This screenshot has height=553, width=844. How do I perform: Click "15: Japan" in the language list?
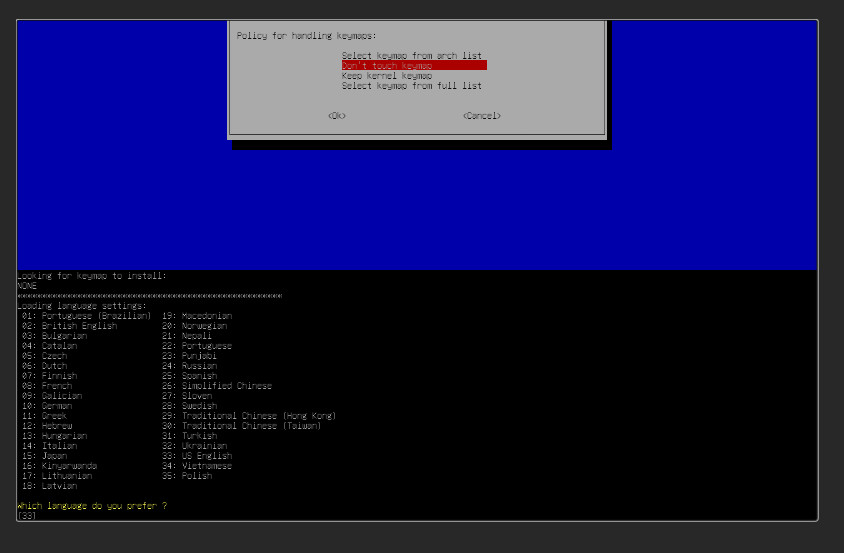coord(44,456)
